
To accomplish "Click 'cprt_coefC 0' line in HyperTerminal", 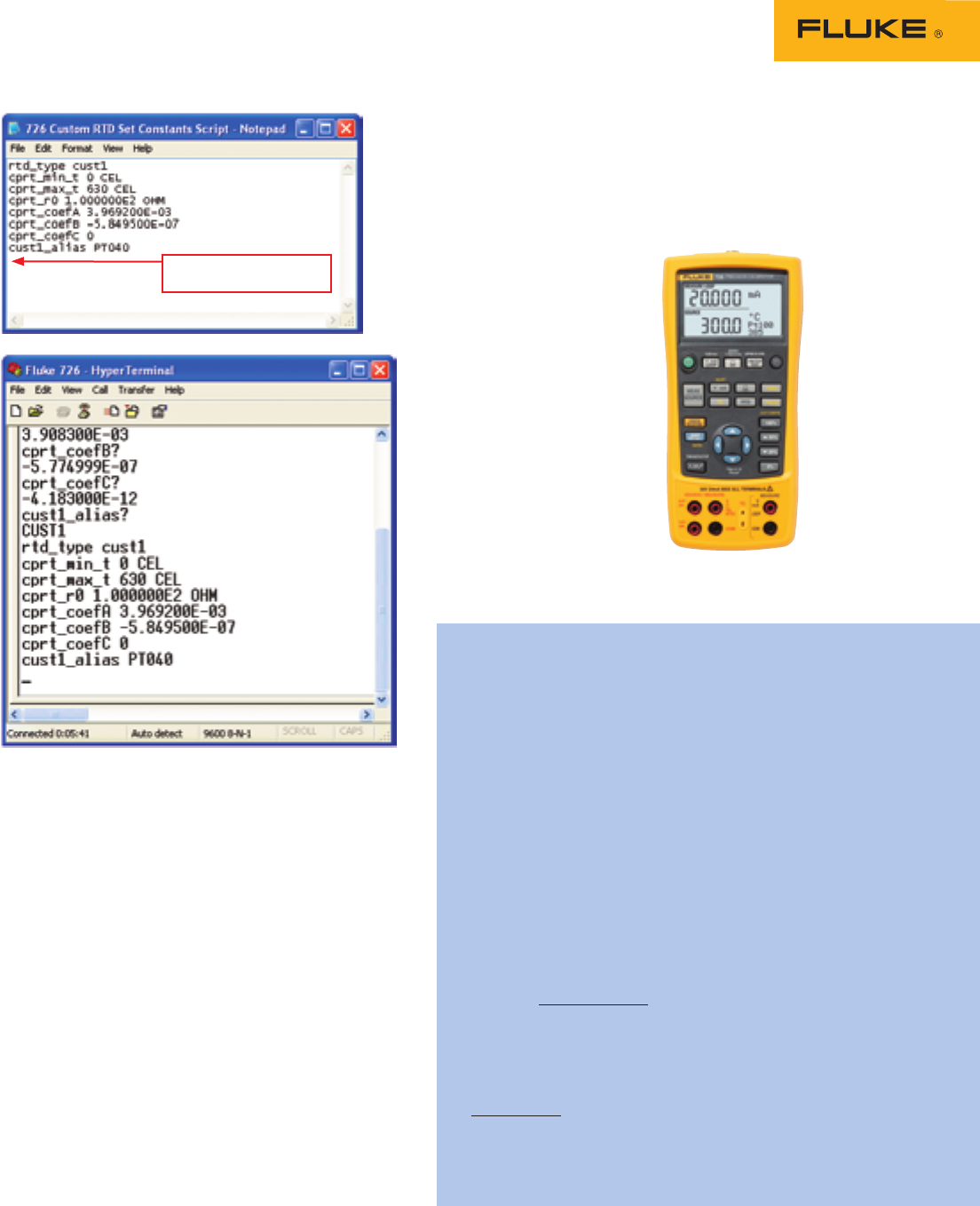I will click(x=75, y=644).
